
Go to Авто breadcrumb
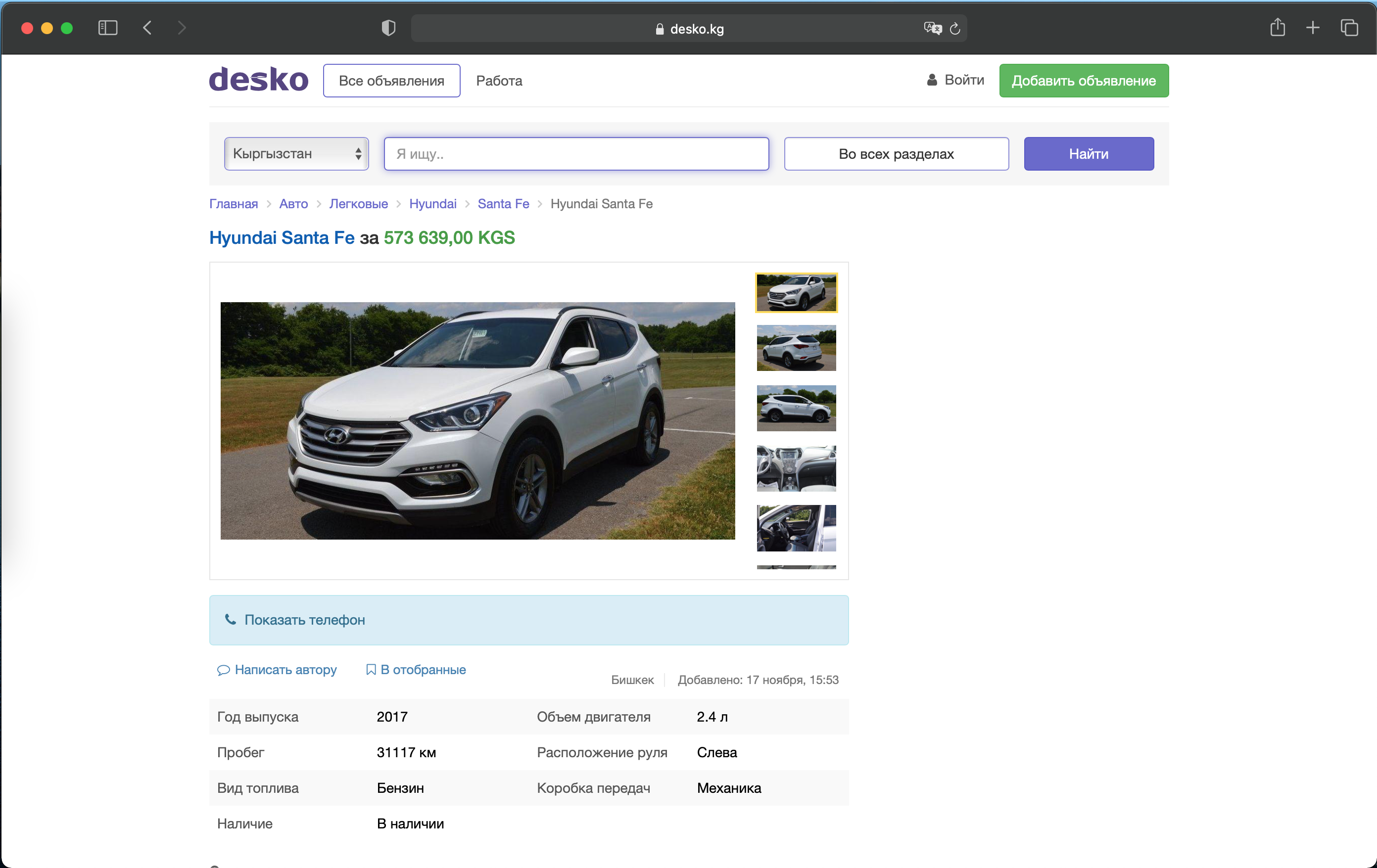(x=293, y=204)
